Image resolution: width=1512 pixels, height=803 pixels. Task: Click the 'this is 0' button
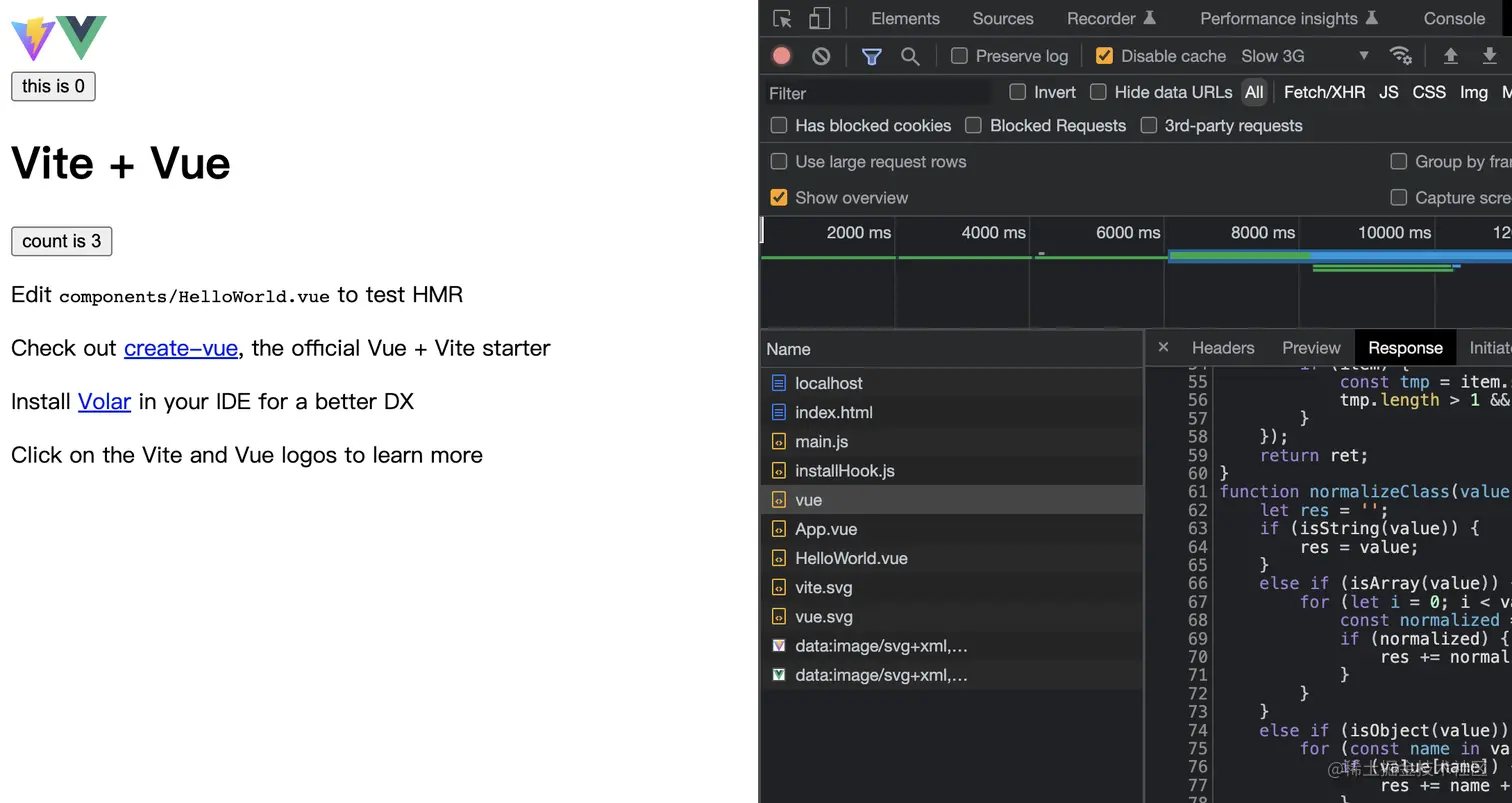coord(53,86)
